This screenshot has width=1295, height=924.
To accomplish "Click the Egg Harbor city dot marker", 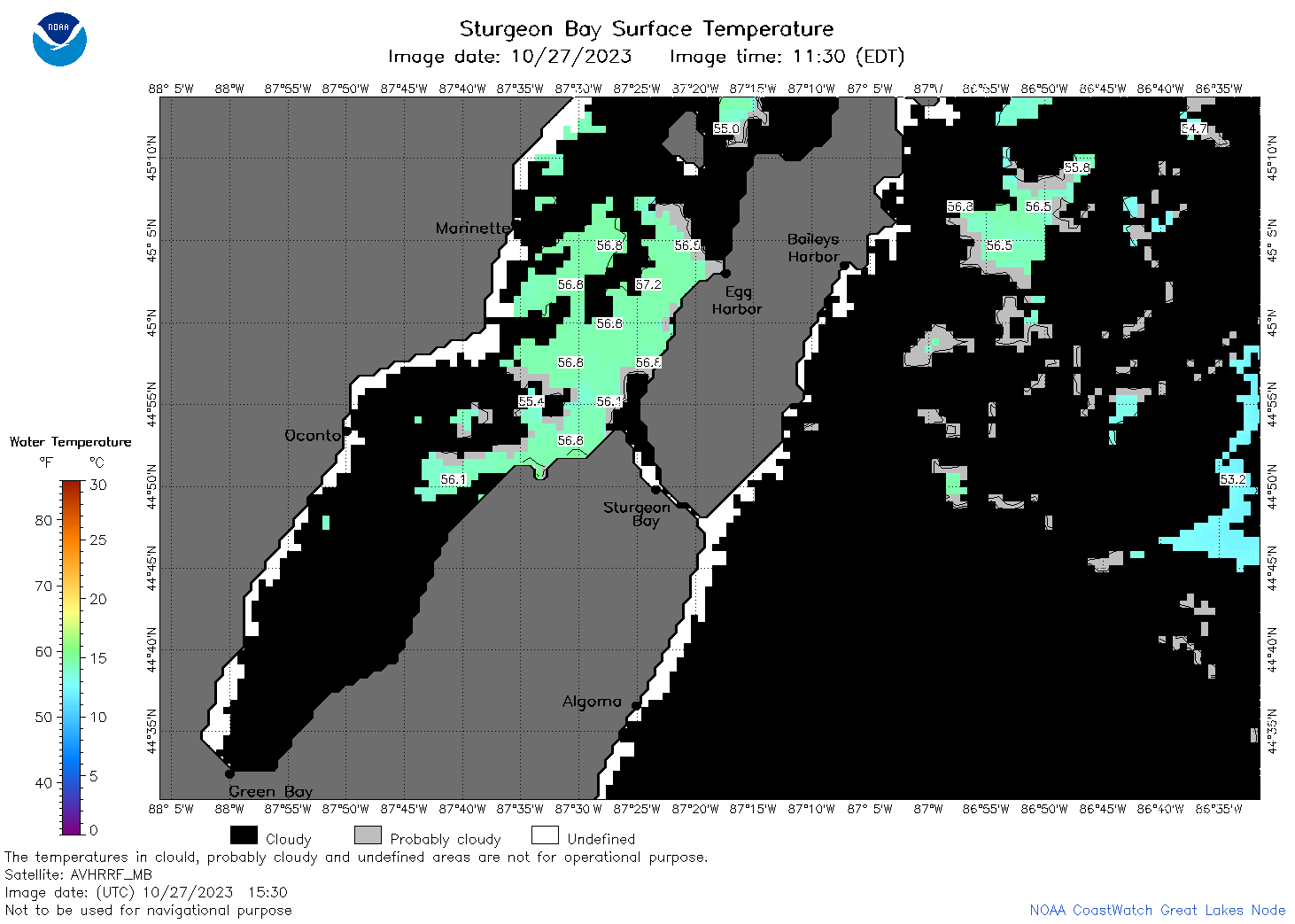I will pyautogui.click(x=725, y=273).
